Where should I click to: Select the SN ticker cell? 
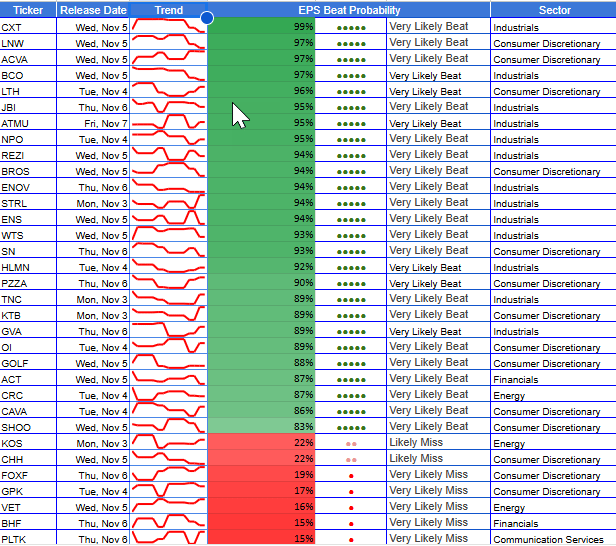[x=28, y=251]
